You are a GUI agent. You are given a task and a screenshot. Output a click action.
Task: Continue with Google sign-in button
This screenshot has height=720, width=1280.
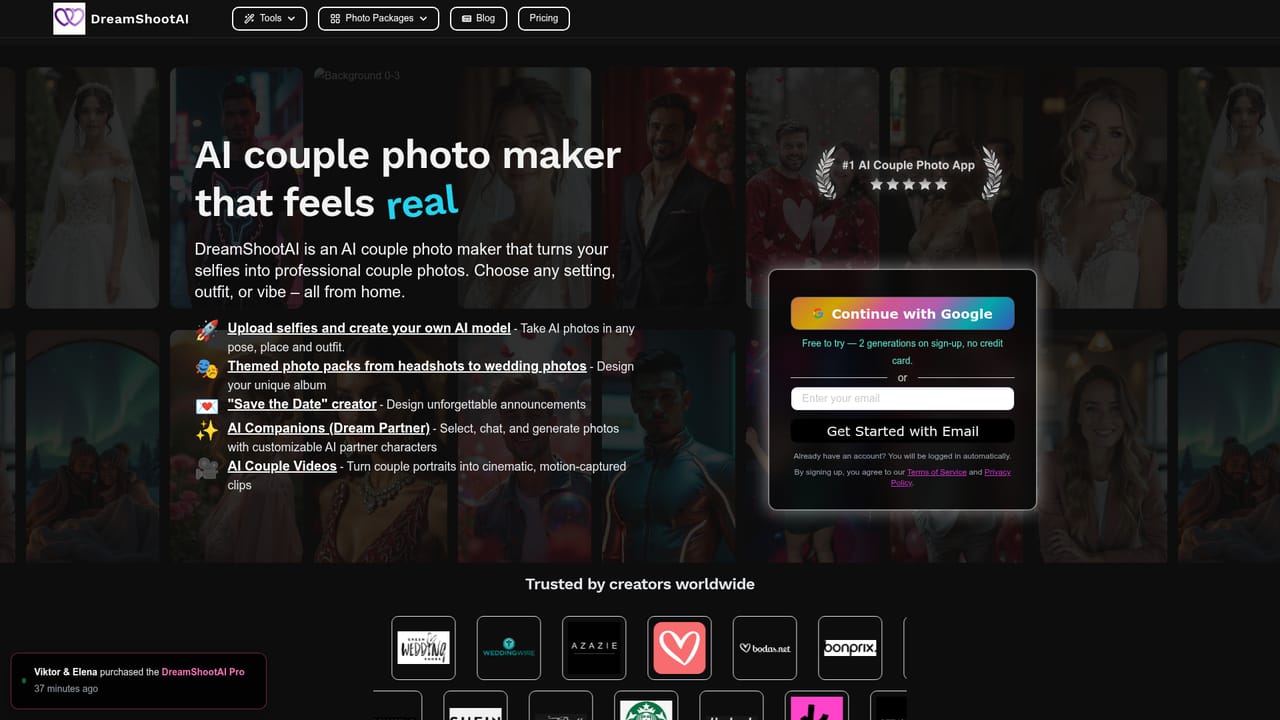[x=902, y=313]
